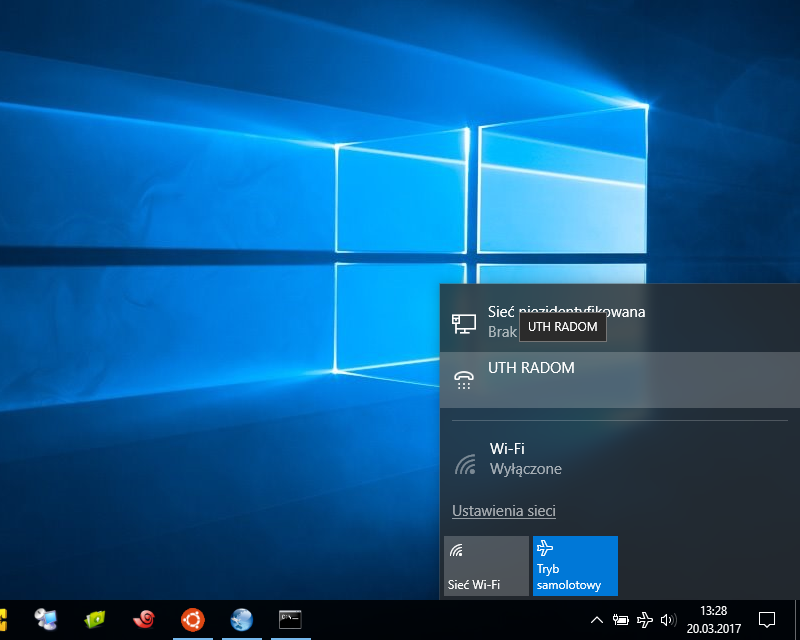Click the battery icon in system tray

(621, 620)
